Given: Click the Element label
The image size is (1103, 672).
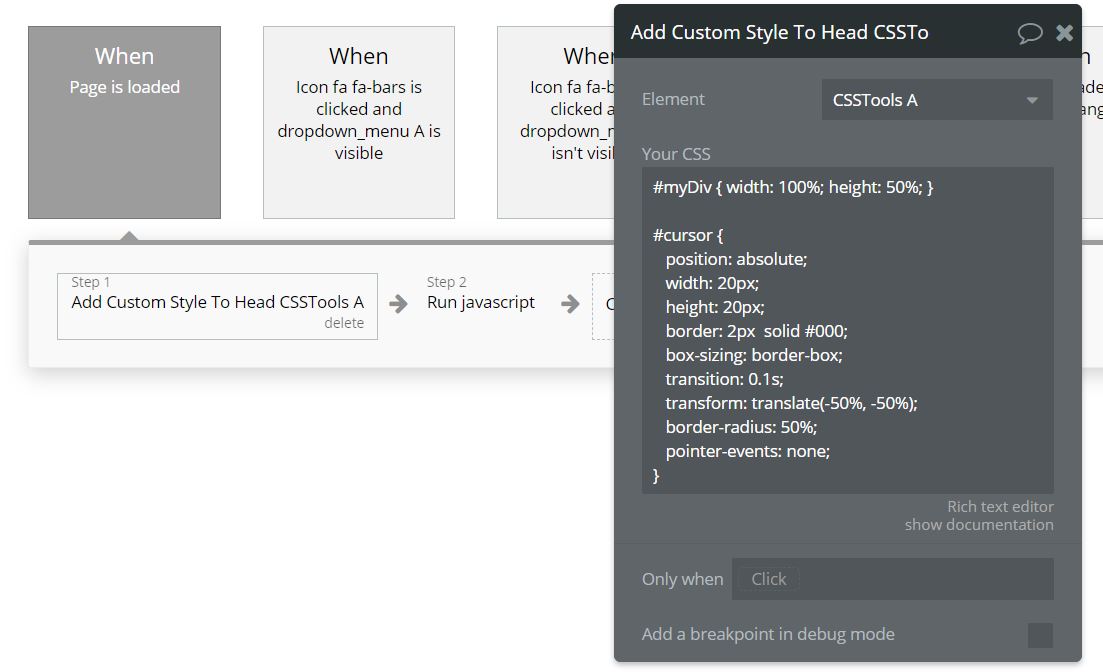Looking at the screenshot, I should tap(672, 99).
